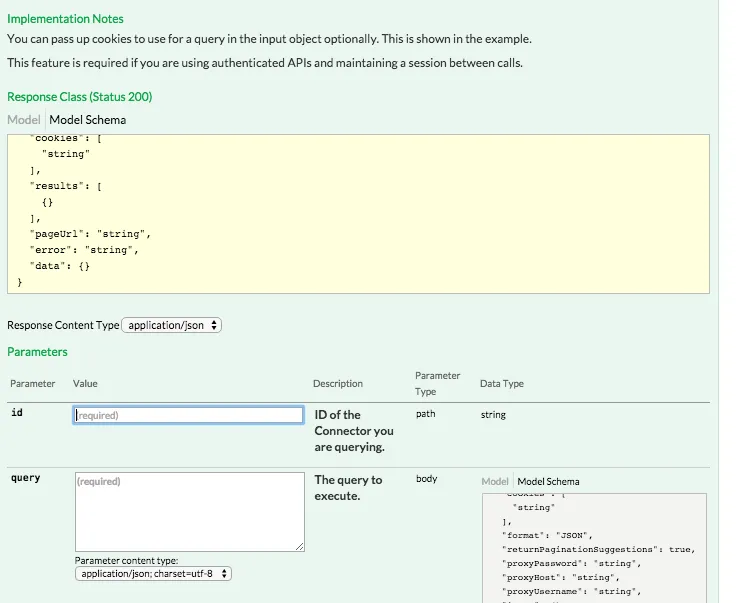Image resolution: width=739 pixels, height=603 pixels.
Task: Switch to Model tab under Response Class
Action: pos(24,120)
